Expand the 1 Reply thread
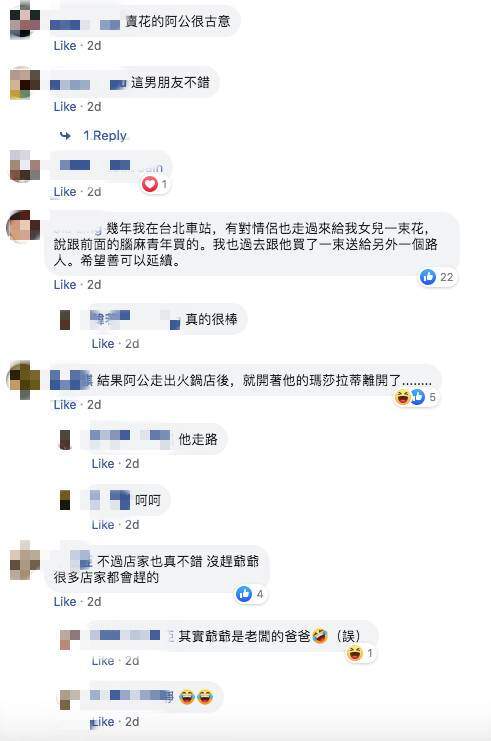The image size is (491, 741). pyautogui.click(x=105, y=136)
